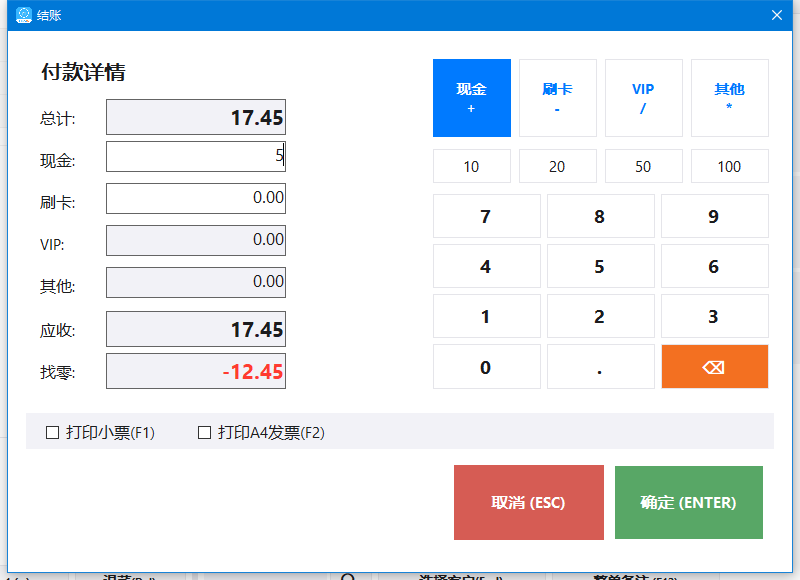The width and height of the screenshot is (800, 580).
Task: Select the 其他 payment method
Action: point(730,98)
